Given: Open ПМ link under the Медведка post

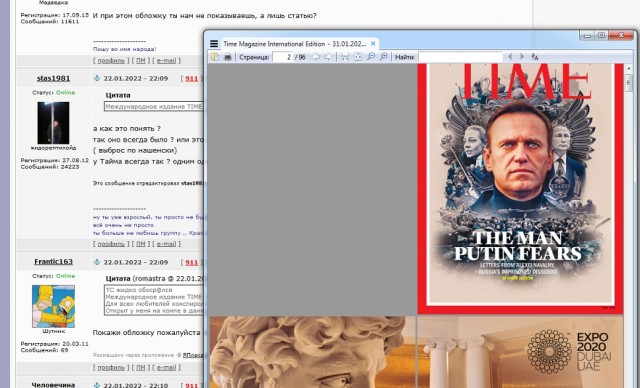Looking at the screenshot, I should pos(140,60).
